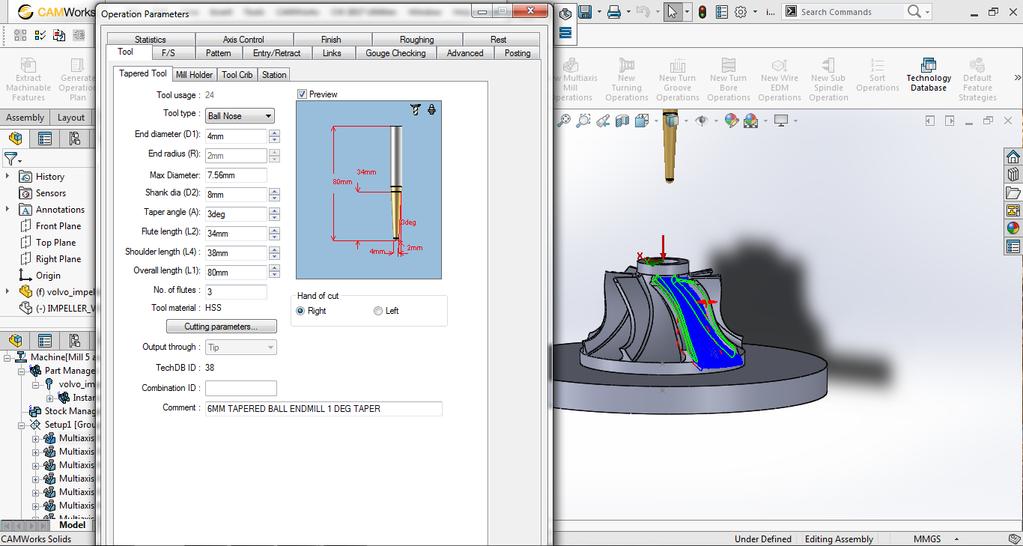Screen dimensions: 1023x546
Task: Click the Rebuild traffic light icon
Action: pos(702,12)
